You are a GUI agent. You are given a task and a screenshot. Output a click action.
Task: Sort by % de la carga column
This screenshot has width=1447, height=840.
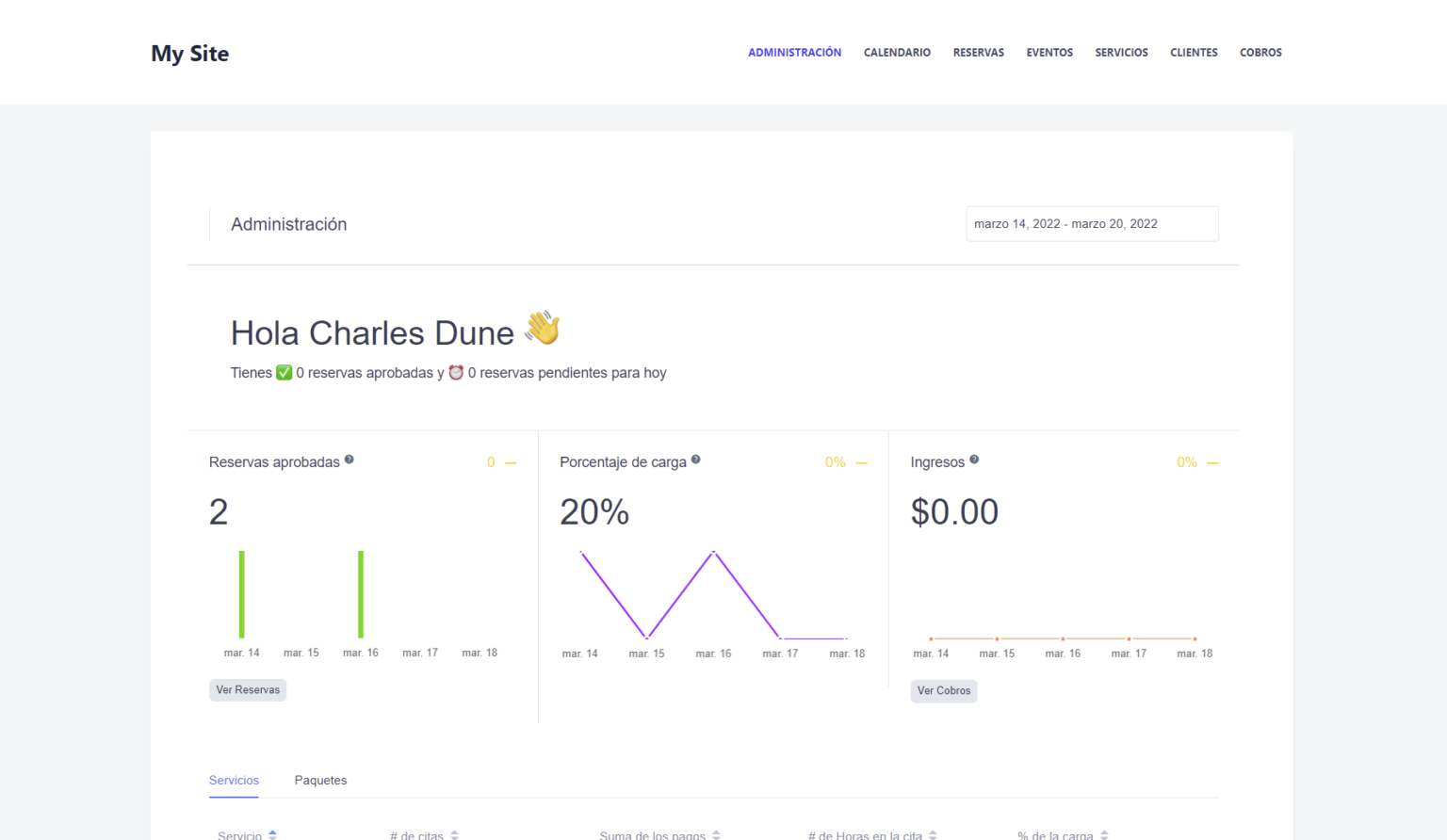tap(1104, 834)
